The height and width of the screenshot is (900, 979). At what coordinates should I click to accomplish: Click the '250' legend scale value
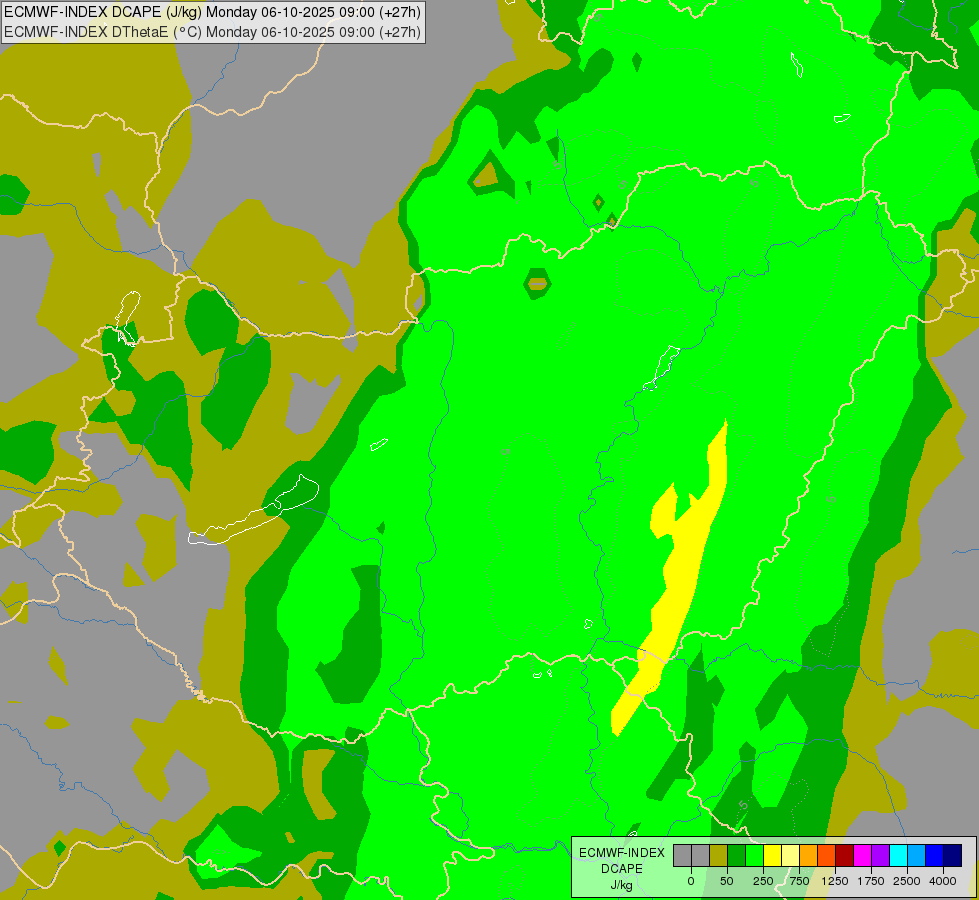(763, 881)
